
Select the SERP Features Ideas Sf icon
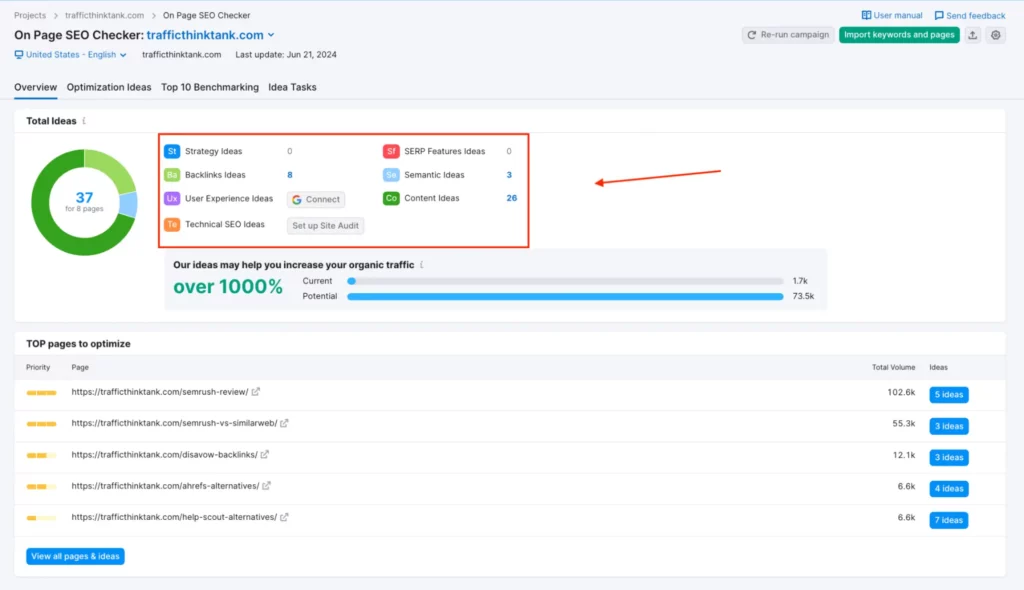pos(390,151)
